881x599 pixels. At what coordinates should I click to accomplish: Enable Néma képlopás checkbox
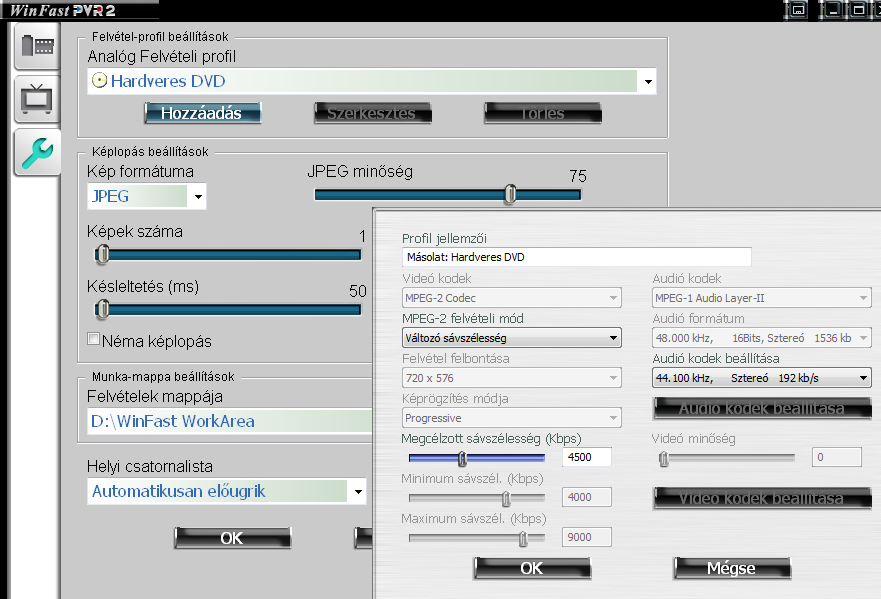pyautogui.click(x=94, y=339)
